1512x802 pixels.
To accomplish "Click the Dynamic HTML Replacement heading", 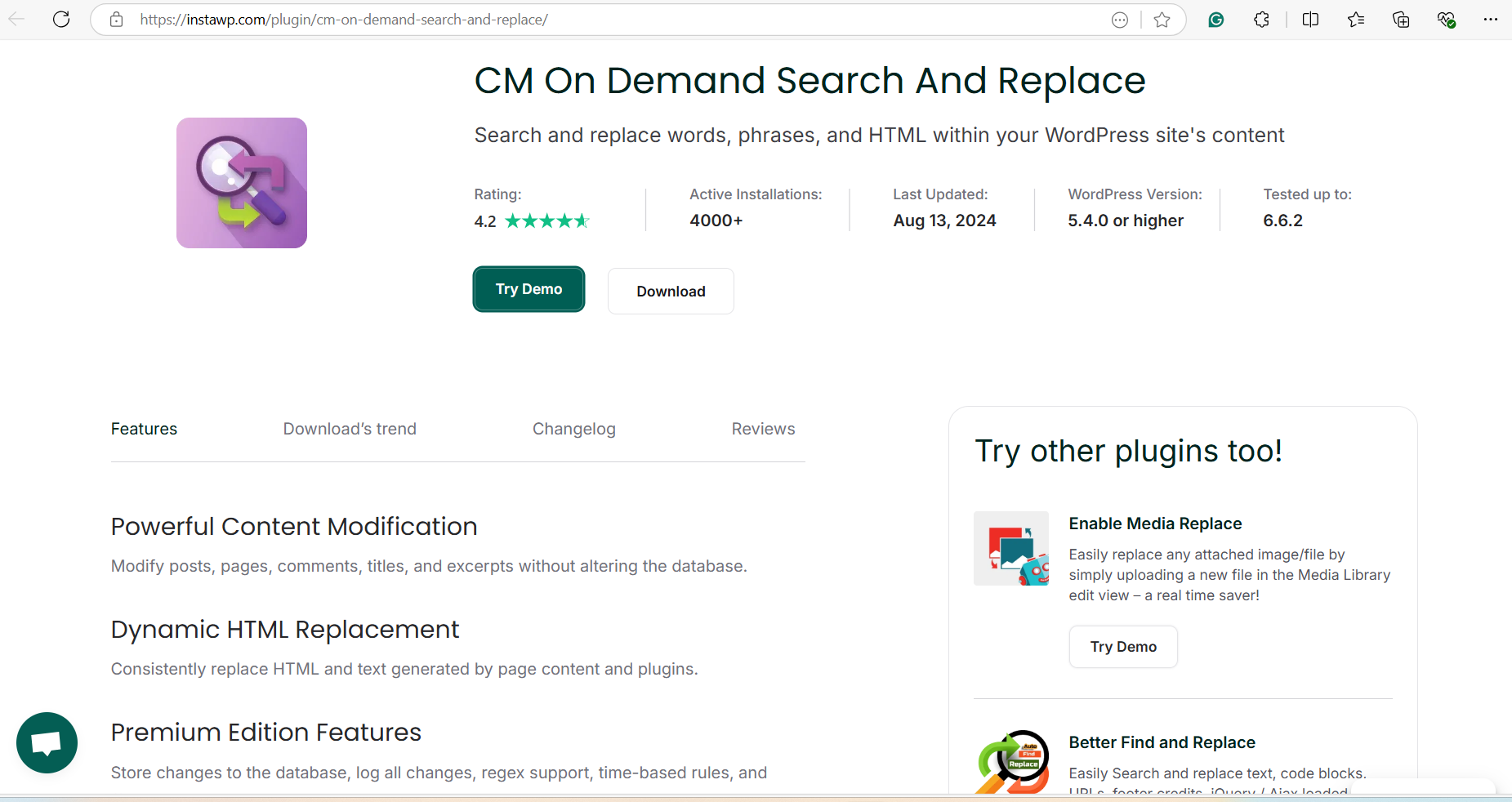I will click(x=285, y=630).
